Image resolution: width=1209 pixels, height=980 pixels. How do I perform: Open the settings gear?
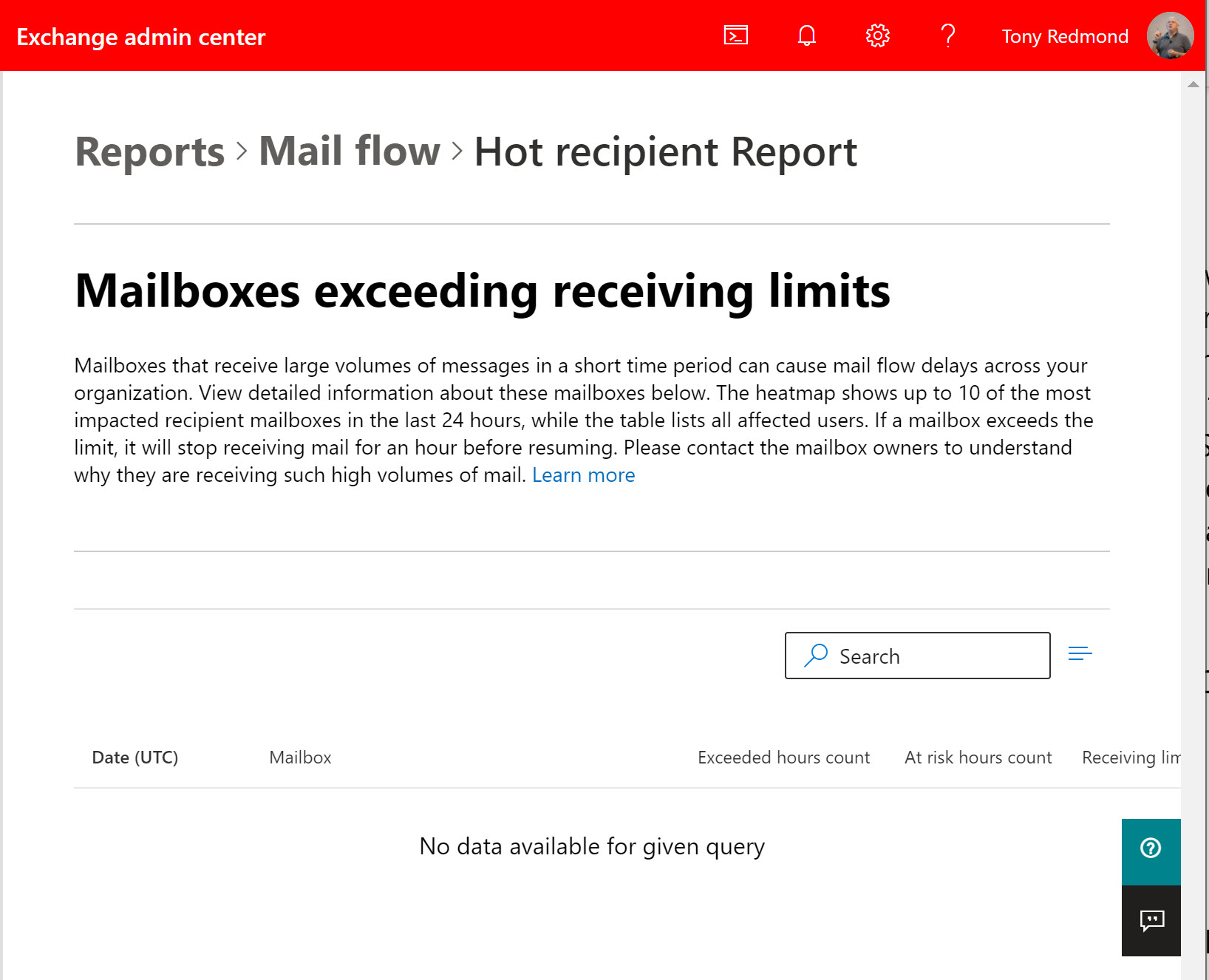point(877,35)
